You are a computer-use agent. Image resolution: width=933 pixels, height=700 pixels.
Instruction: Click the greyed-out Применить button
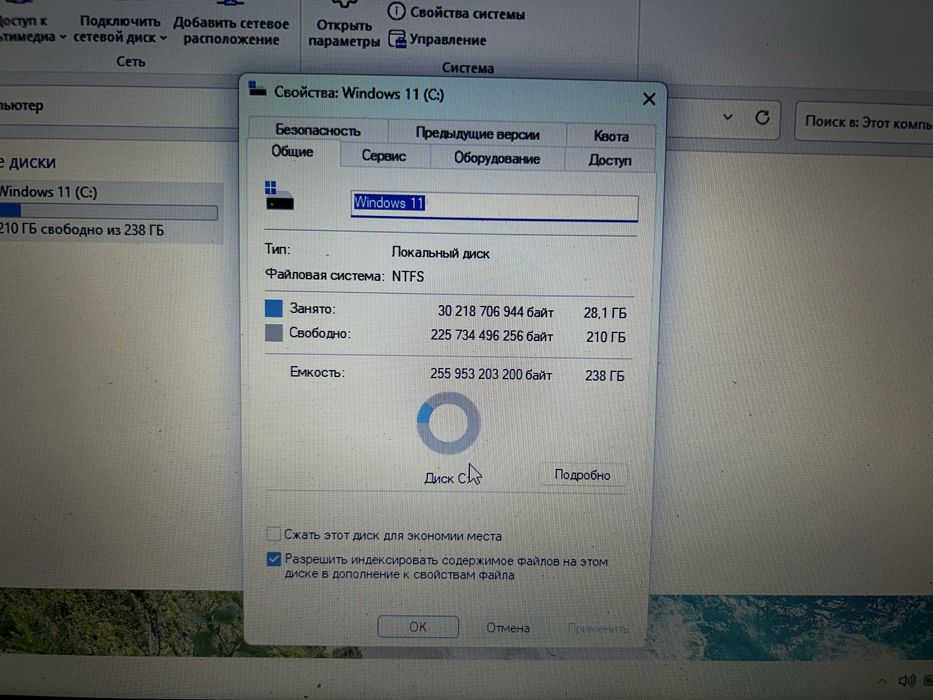[x=598, y=629]
